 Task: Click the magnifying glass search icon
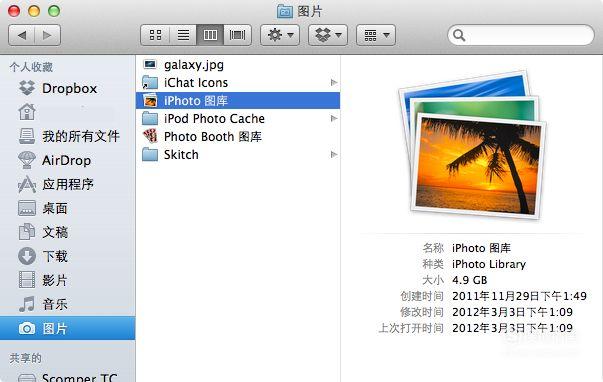(459, 35)
